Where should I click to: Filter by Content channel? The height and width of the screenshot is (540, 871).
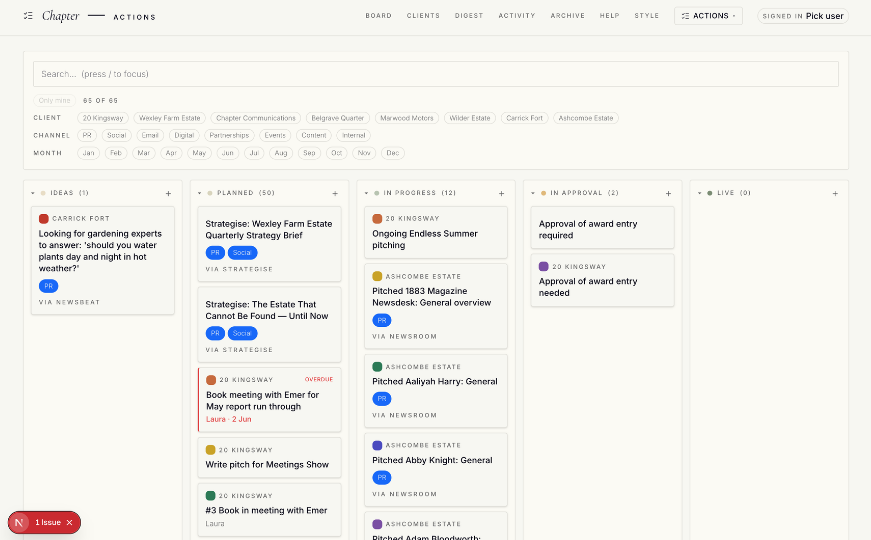point(314,136)
